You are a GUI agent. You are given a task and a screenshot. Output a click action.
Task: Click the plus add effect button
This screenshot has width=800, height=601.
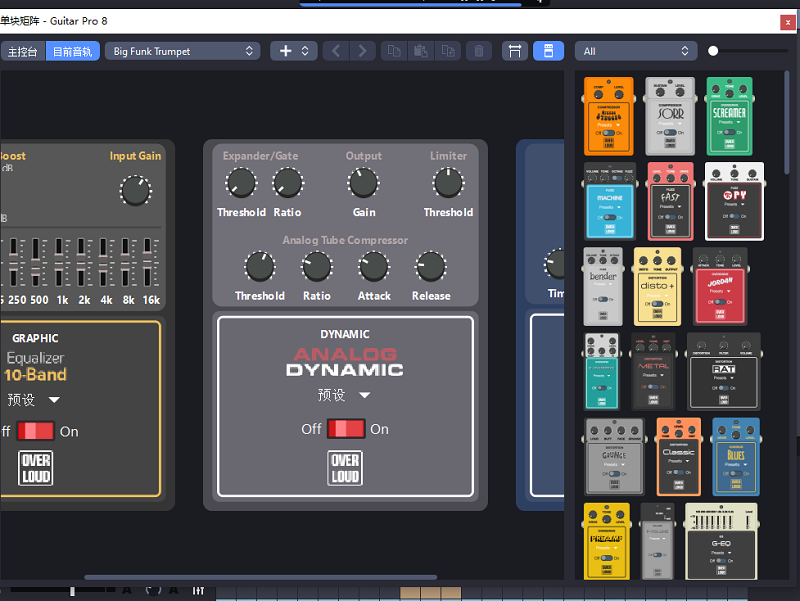pos(294,51)
